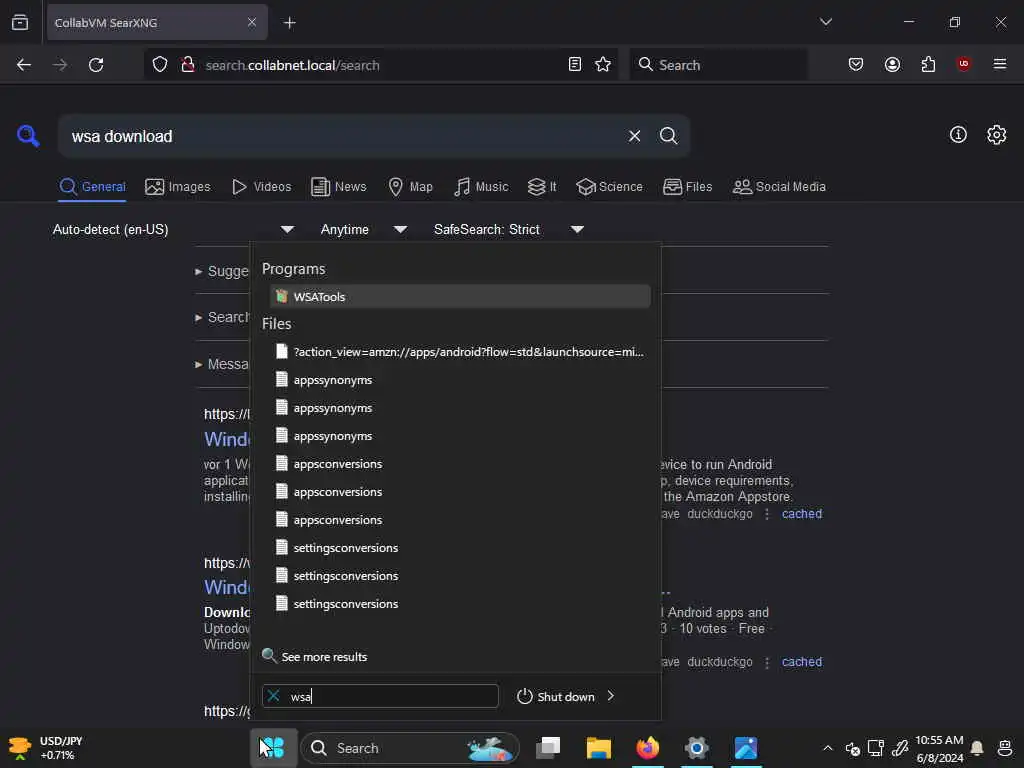
Task: Open the first result's cached link
Action: (801, 514)
